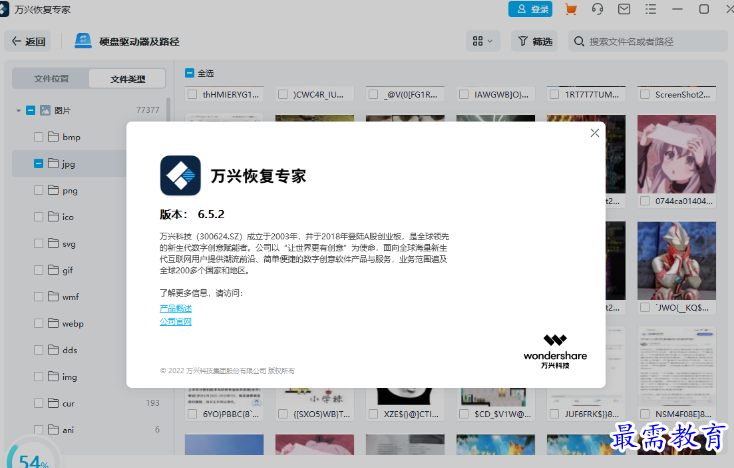
Task: Check the png folder checkbox
Action: (x=38, y=190)
